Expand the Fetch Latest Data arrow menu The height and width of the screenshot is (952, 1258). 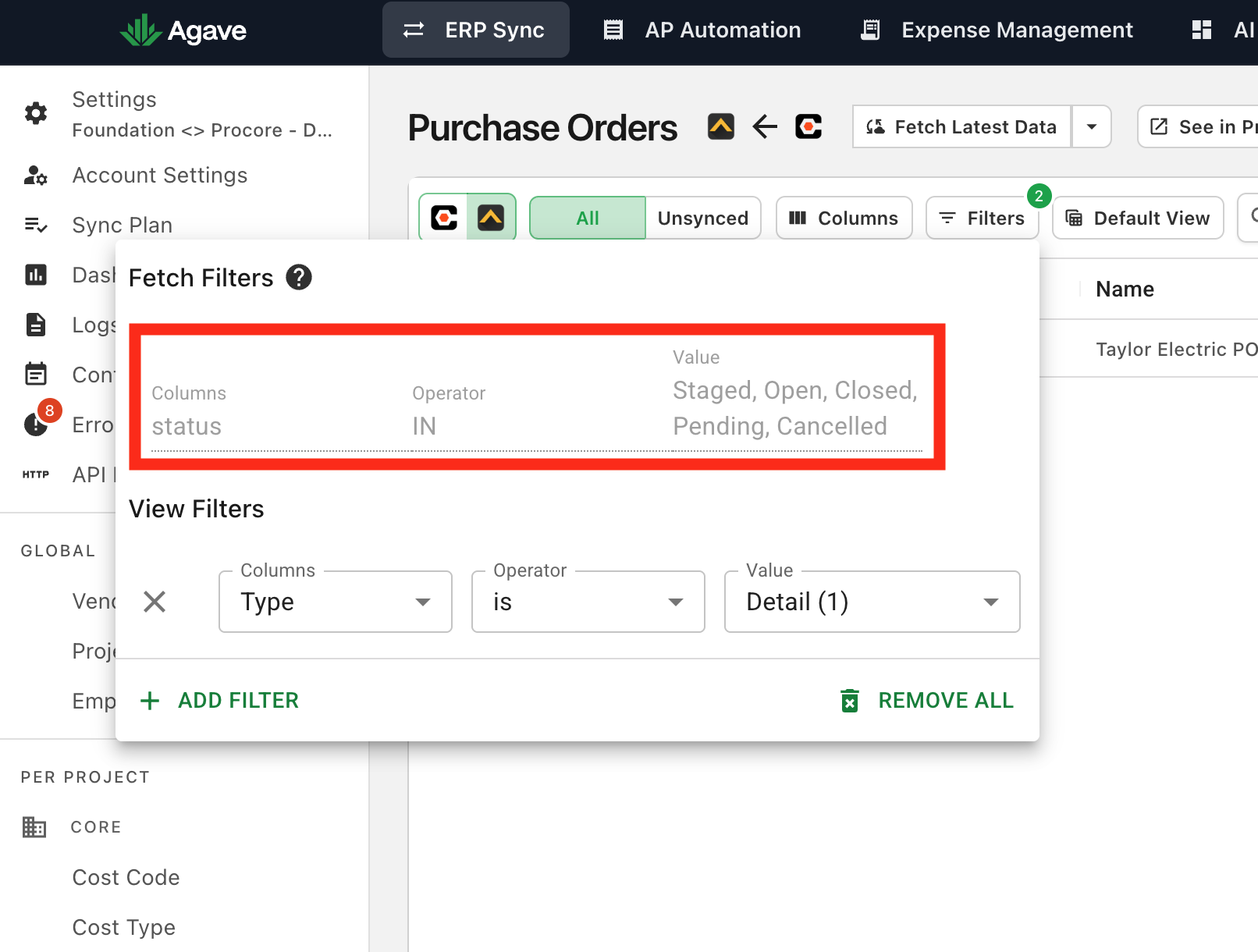pyautogui.click(x=1092, y=126)
